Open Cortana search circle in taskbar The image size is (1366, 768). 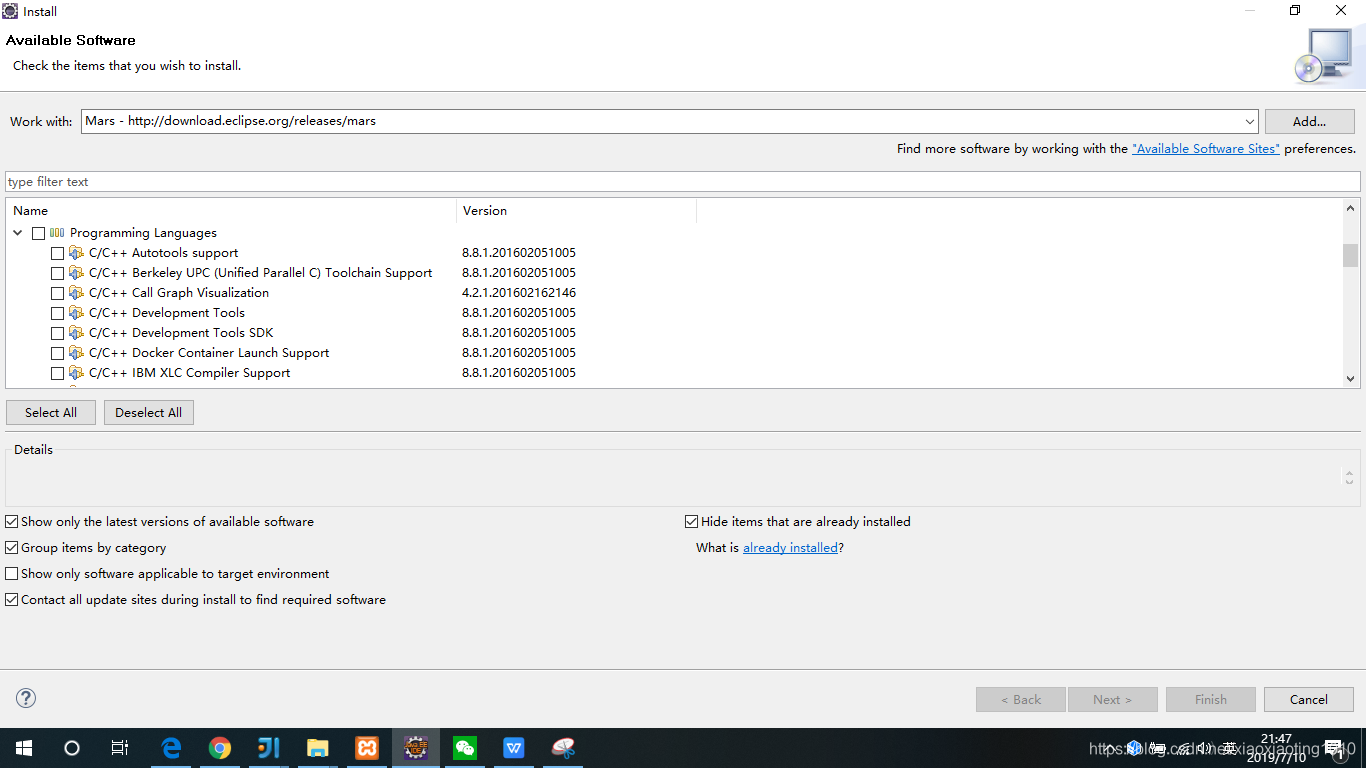71,748
